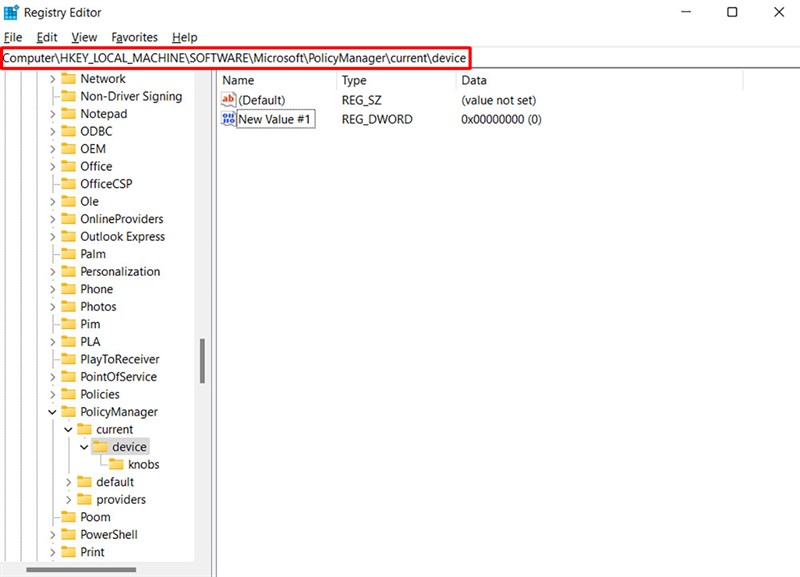Click the PowerShell key folder icon
This screenshot has height=577, width=800.
click(67, 534)
